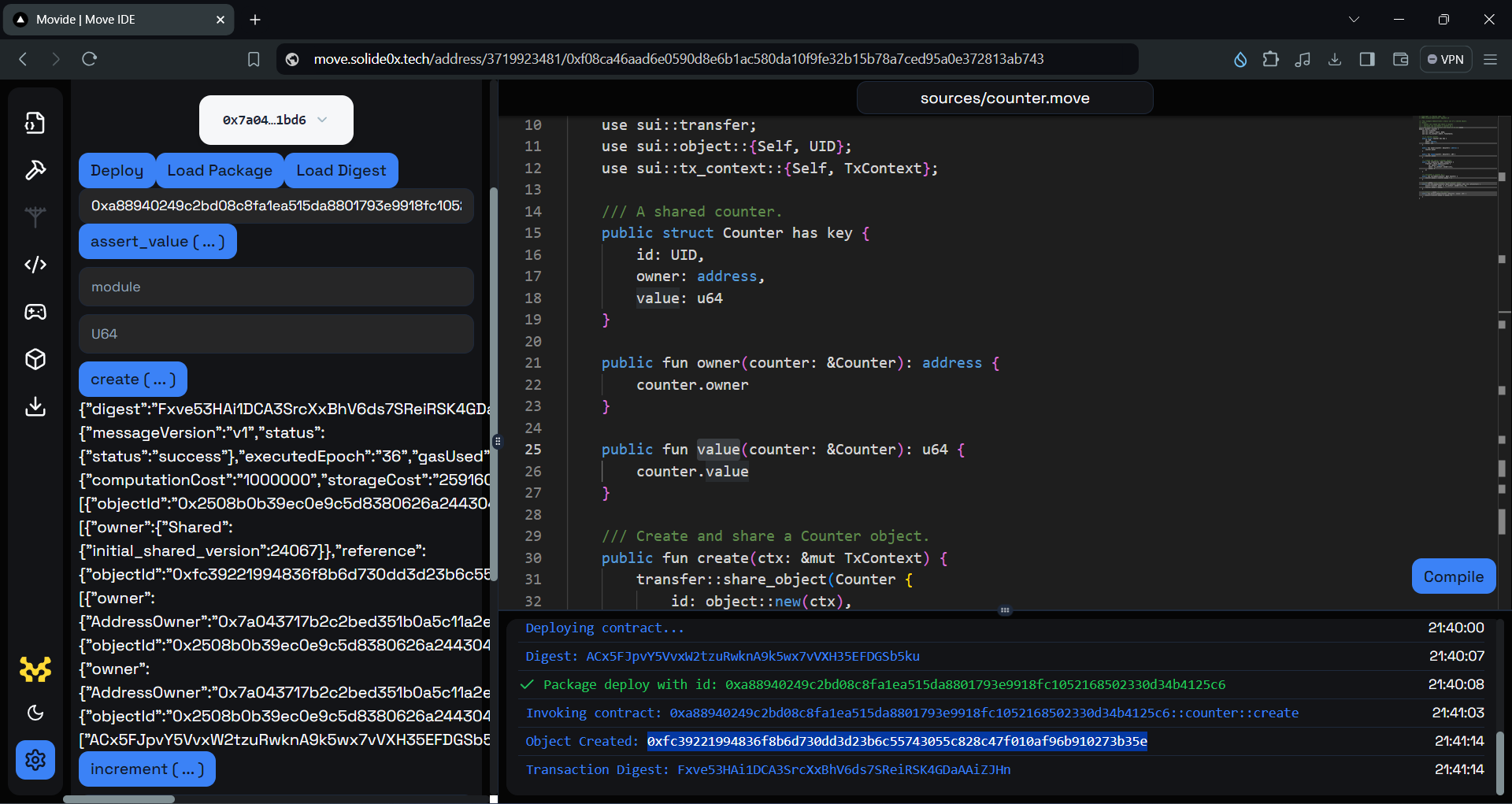Click the game controller sidebar icon
Image resolution: width=1512 pixels, height=804 pixels.
point(35,312)
